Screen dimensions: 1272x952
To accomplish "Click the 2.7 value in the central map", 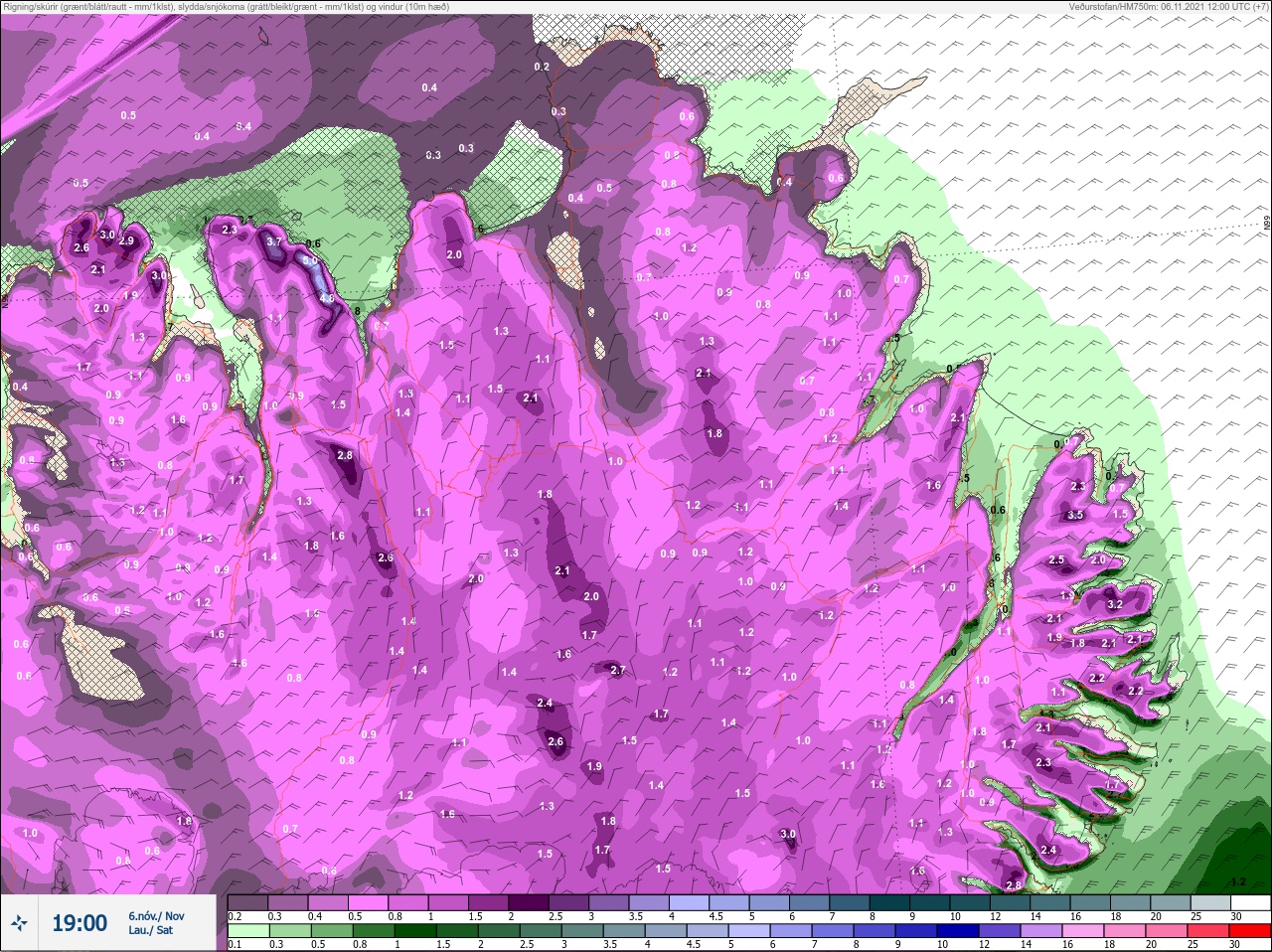I will click(x=617, y=670).
